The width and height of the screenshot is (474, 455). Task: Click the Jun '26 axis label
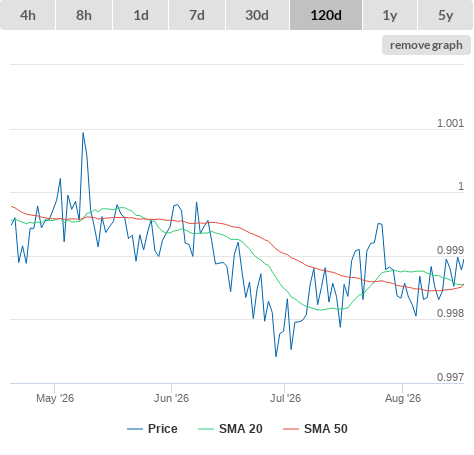tap(171, 398)
